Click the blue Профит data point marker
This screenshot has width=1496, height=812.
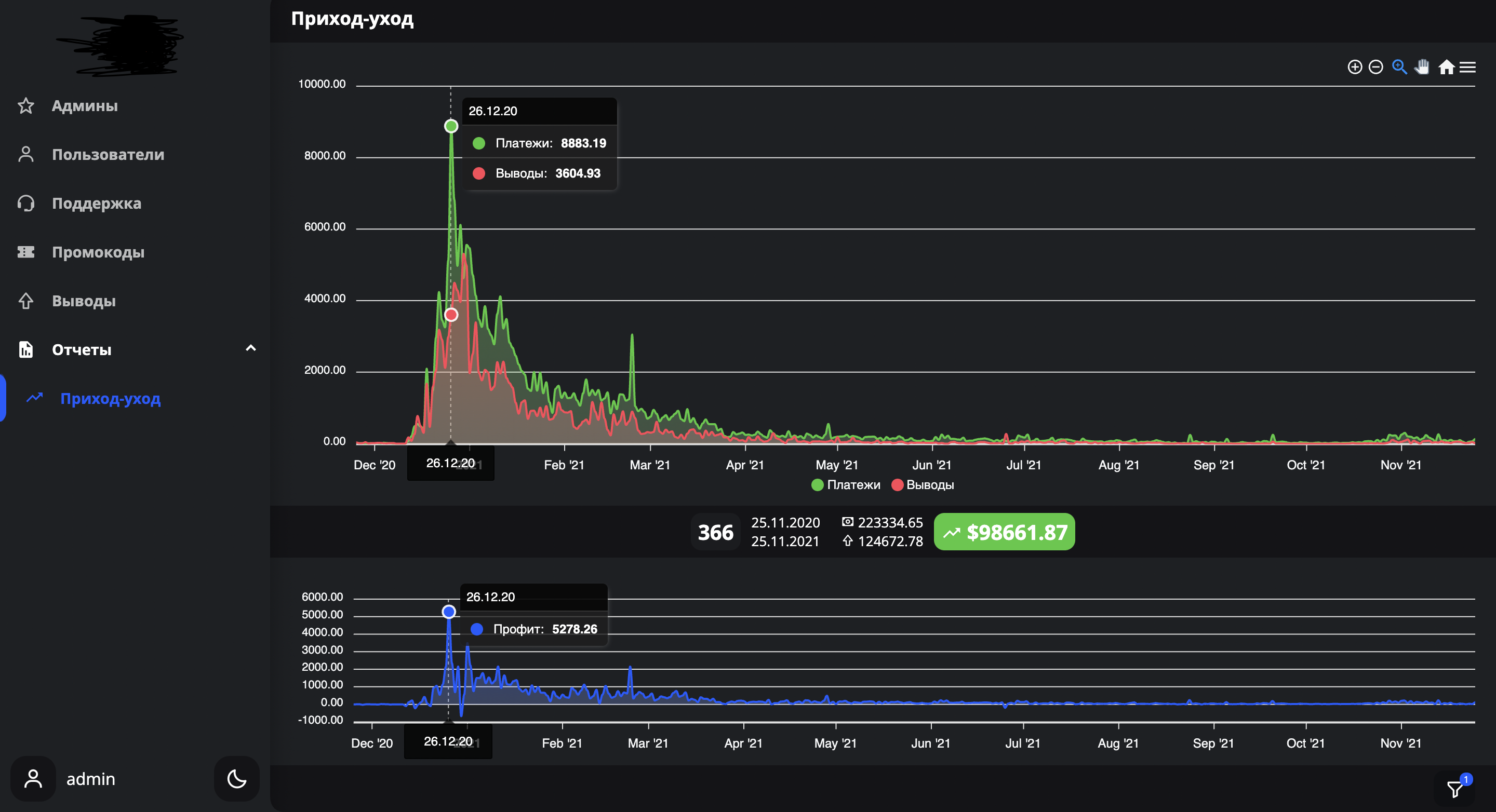tap(448, 612)
